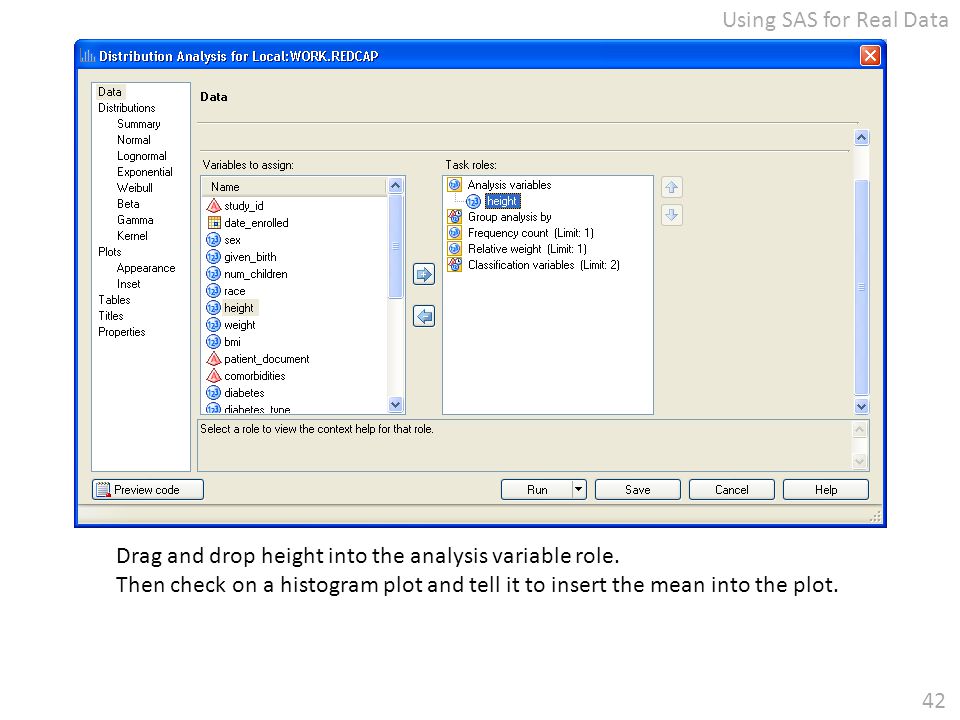This screenshot has height=720, width=960.
Task: Click the right arrow to assign variable
Action: [424, 274]
